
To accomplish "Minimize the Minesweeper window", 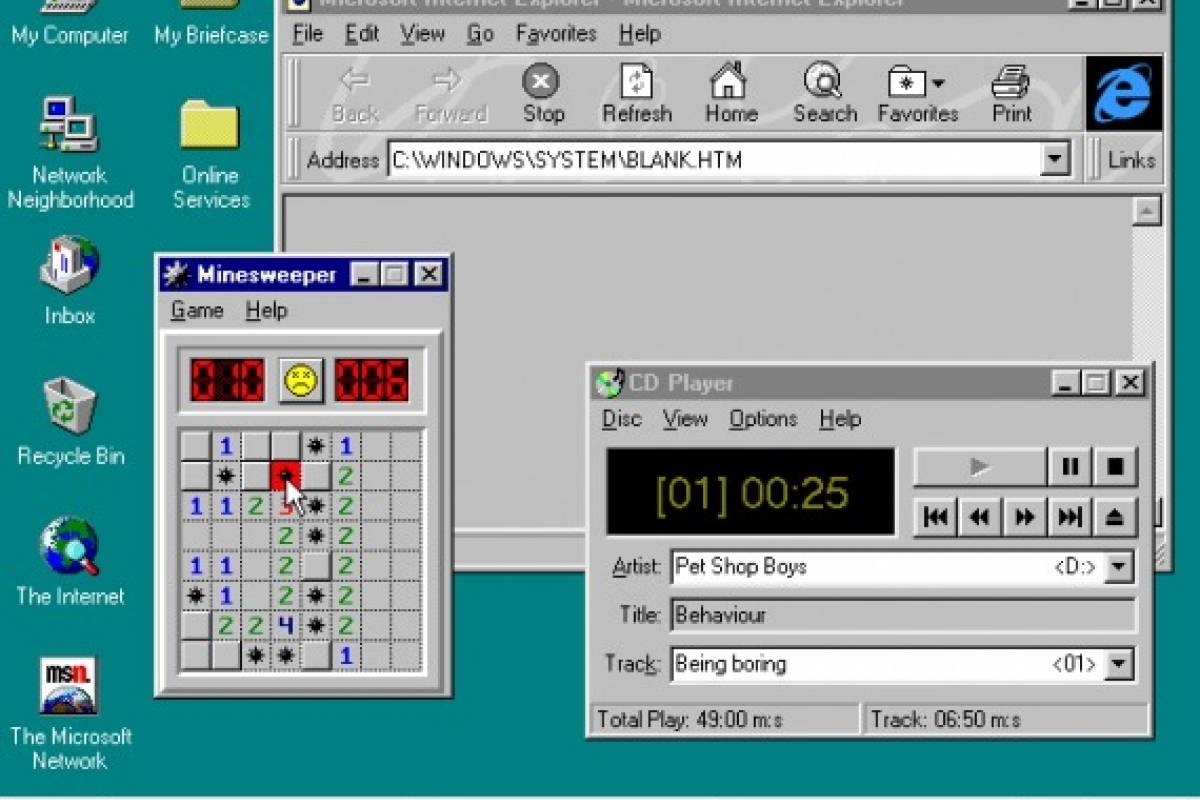I will tap(366, 274).
